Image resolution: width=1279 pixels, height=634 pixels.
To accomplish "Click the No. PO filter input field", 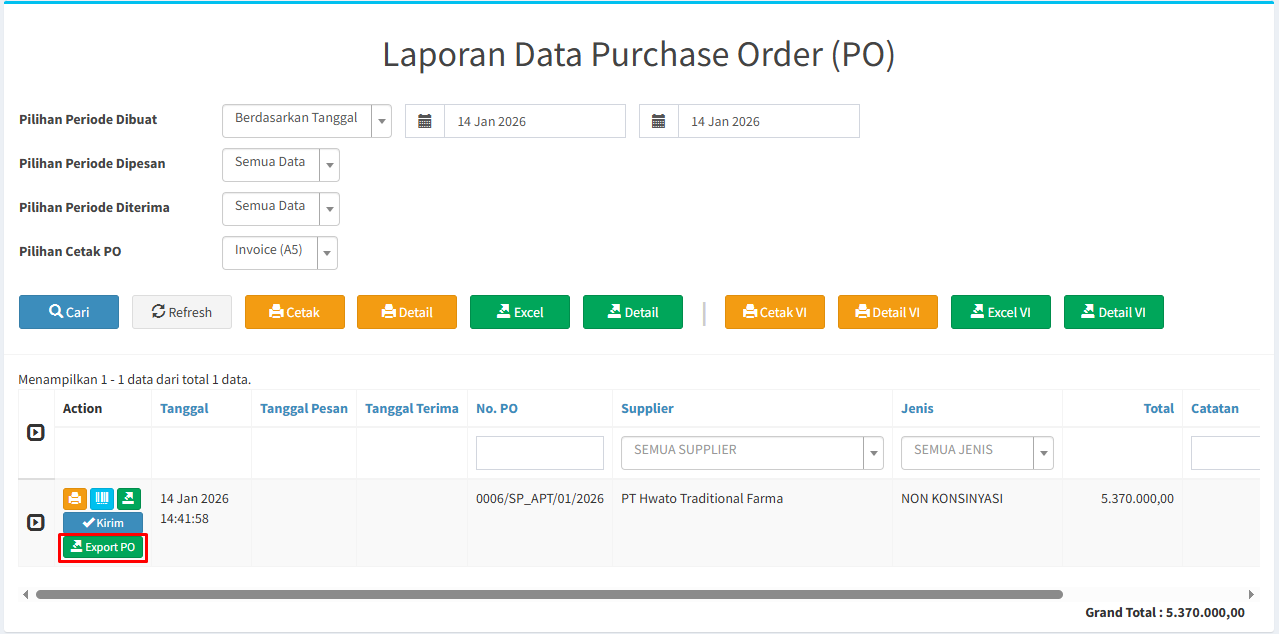I will point(540,453).
